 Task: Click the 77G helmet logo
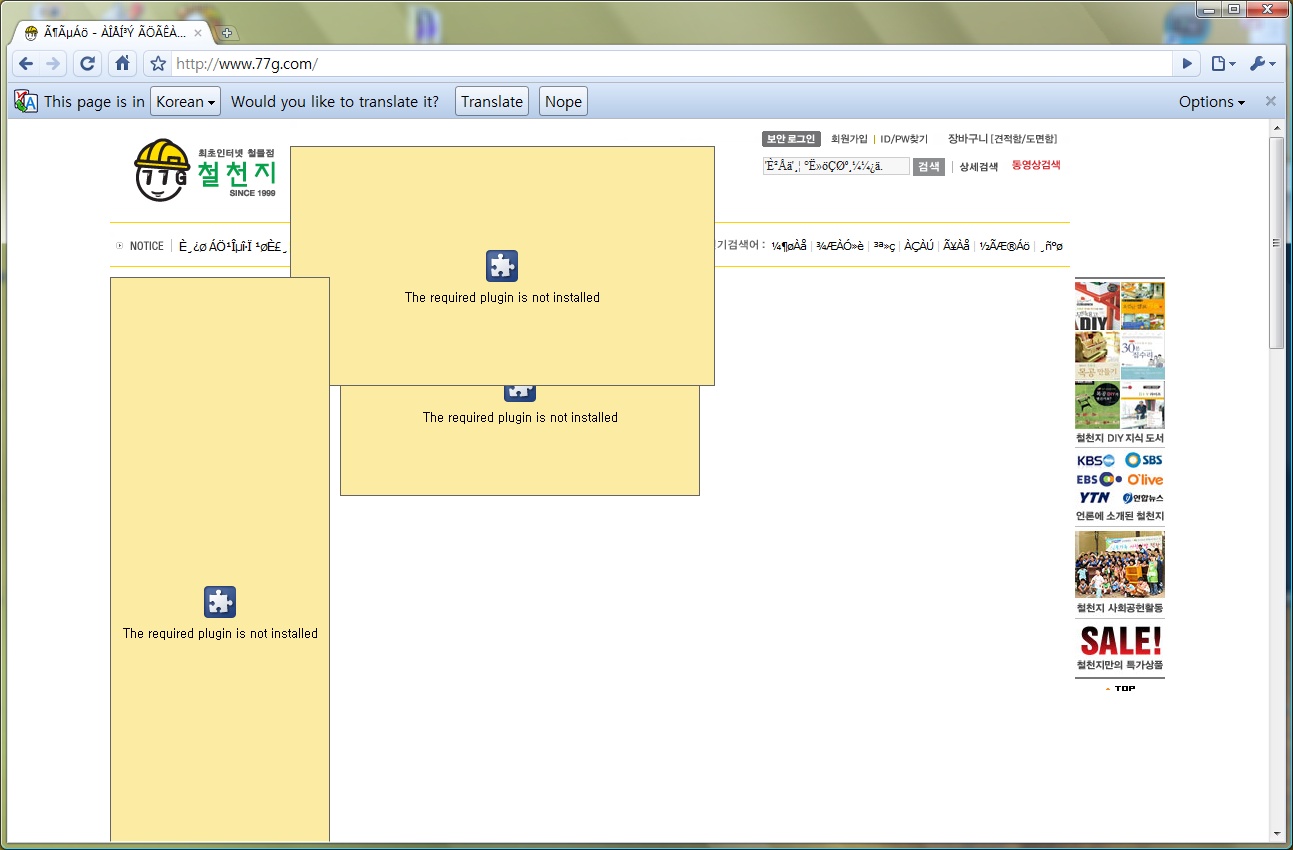pyautogui.click(x=162, y=170)
